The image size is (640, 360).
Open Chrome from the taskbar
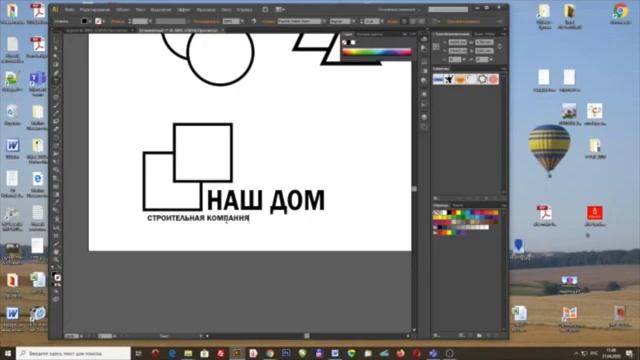(270, 353)
